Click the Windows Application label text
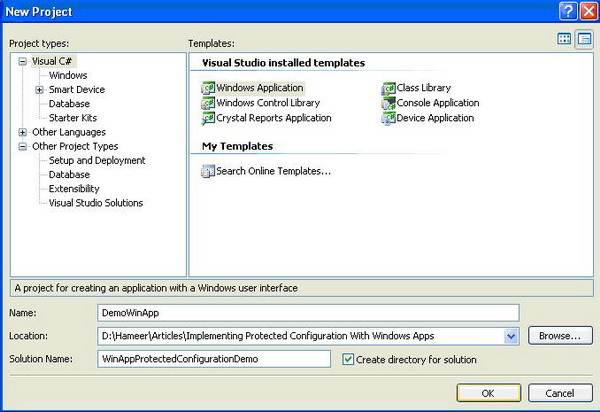The image size is (600, 412). 260,88
